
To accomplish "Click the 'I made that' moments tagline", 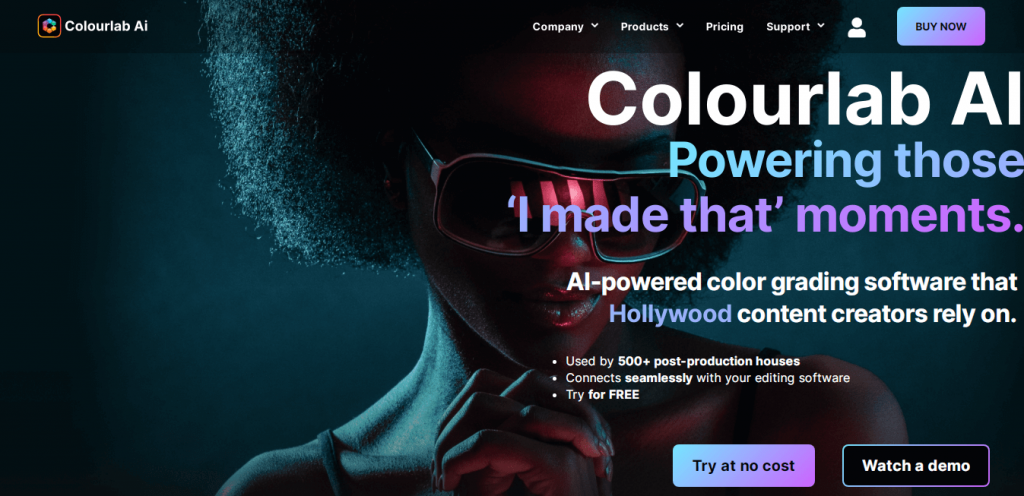I will click(764, 215).
